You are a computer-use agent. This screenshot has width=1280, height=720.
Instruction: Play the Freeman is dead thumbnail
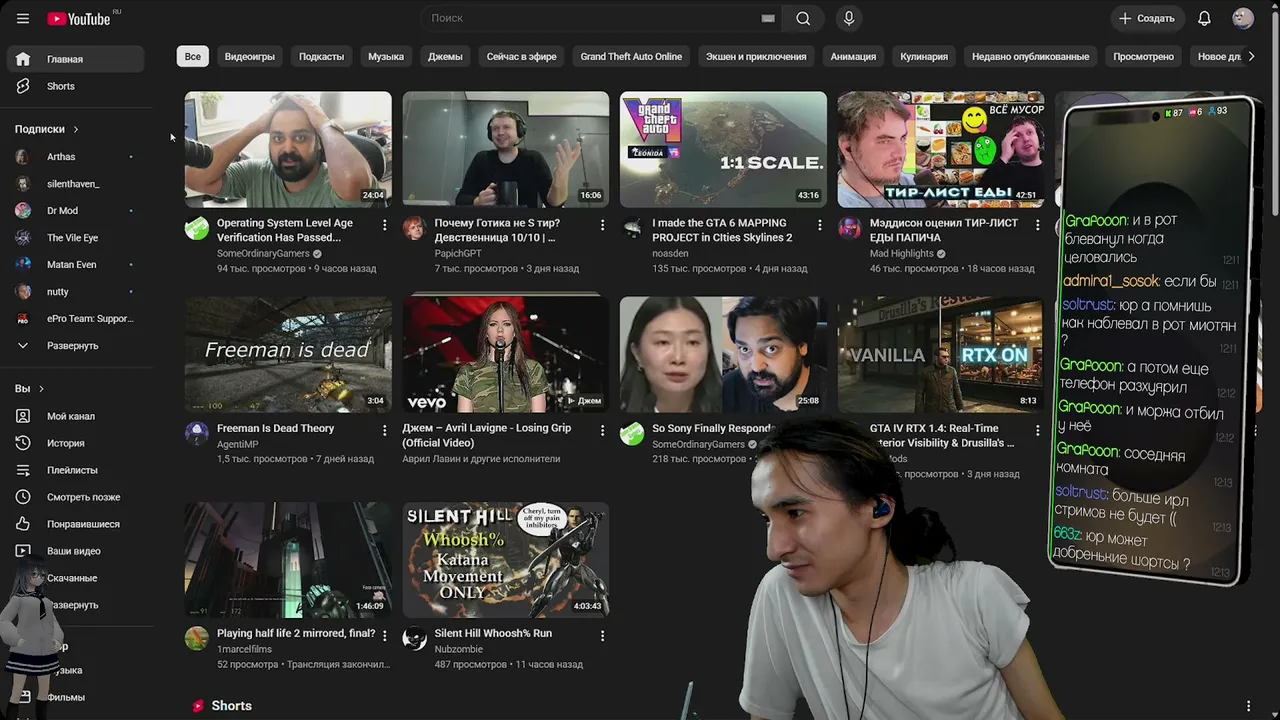[x=288, y=354]
